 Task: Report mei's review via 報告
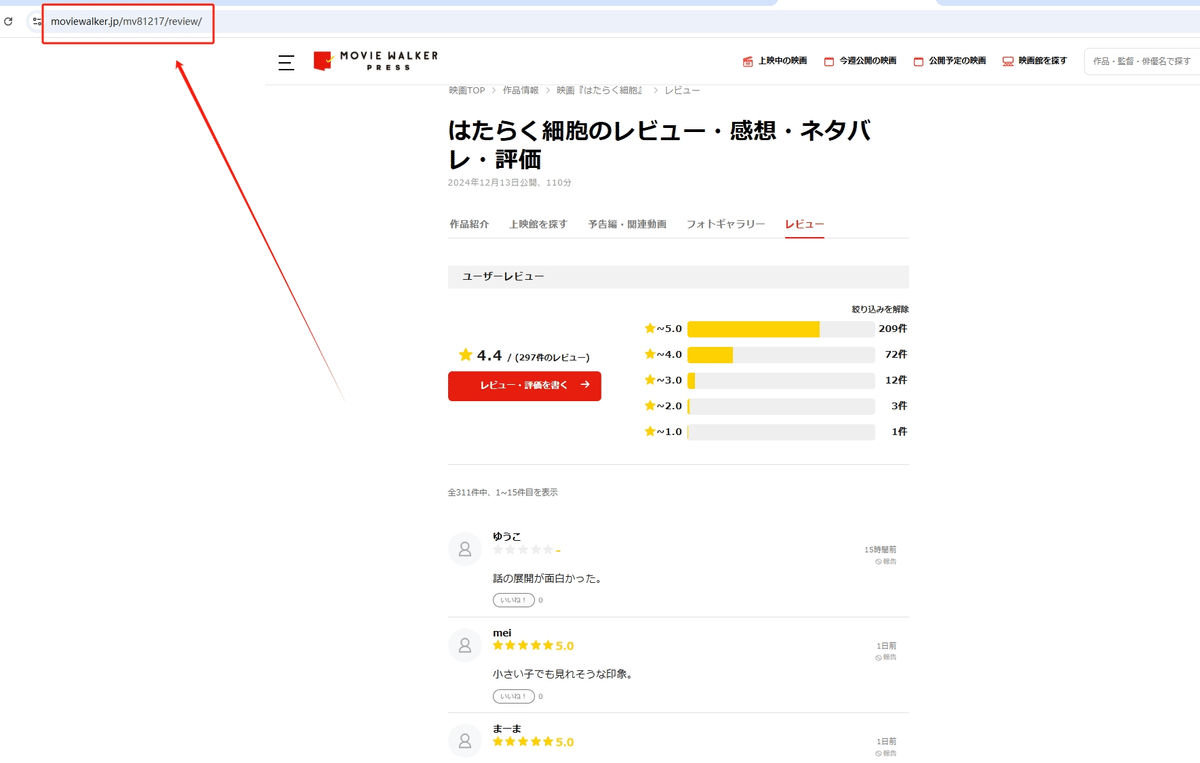pos(886,657)
